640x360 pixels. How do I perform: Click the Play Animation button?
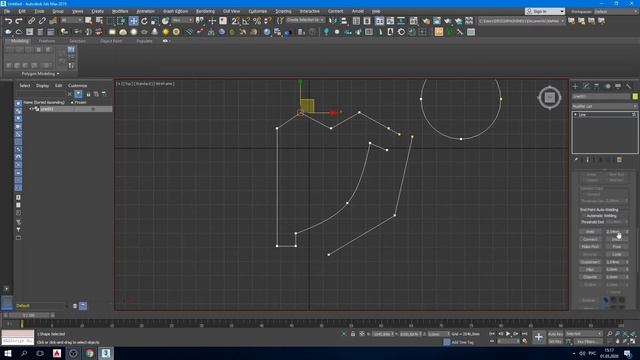(508, 334)
